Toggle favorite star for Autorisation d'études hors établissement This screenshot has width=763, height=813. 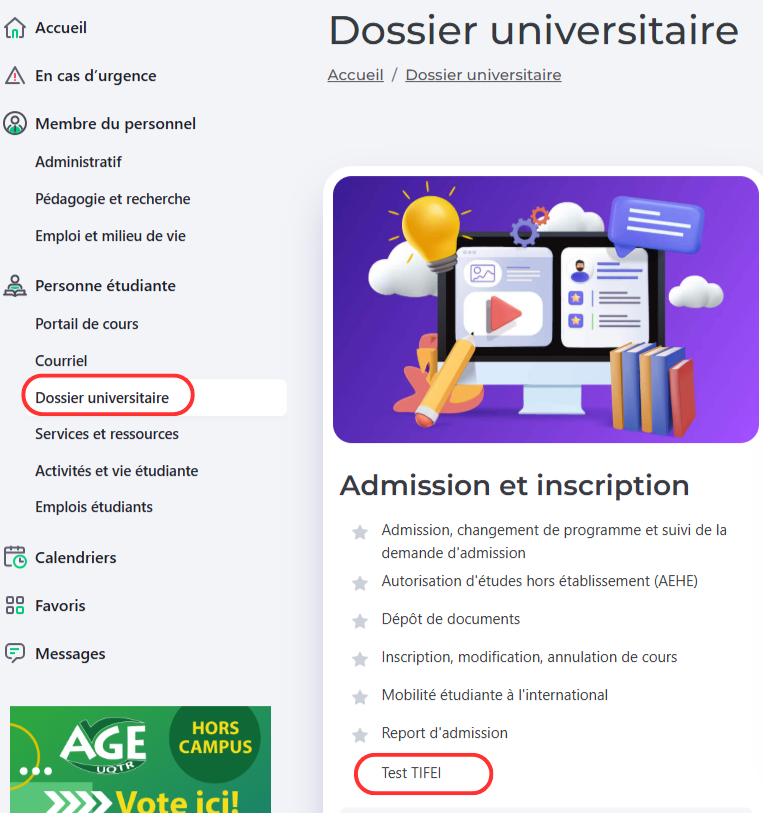(x=360, y=583)
